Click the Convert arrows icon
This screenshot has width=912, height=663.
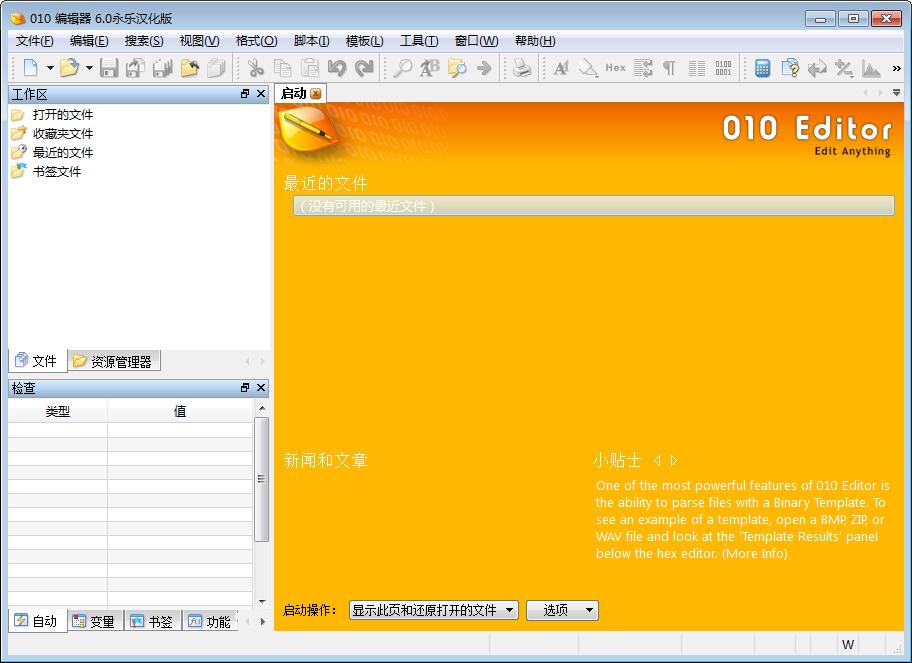pos(817,68)
